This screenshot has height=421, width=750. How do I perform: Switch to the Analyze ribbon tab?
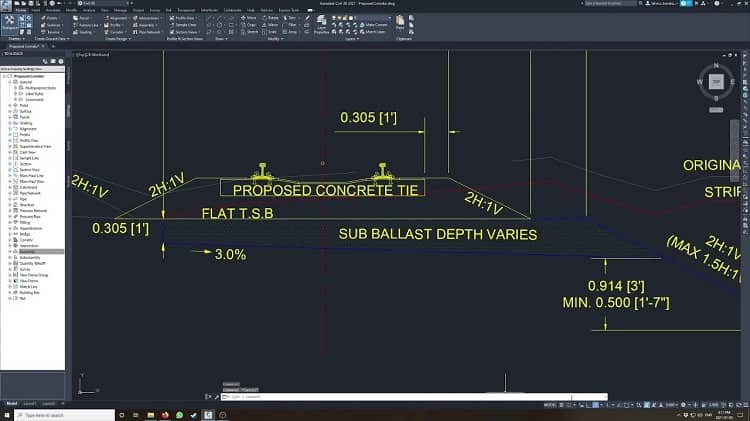pos(89,10)
